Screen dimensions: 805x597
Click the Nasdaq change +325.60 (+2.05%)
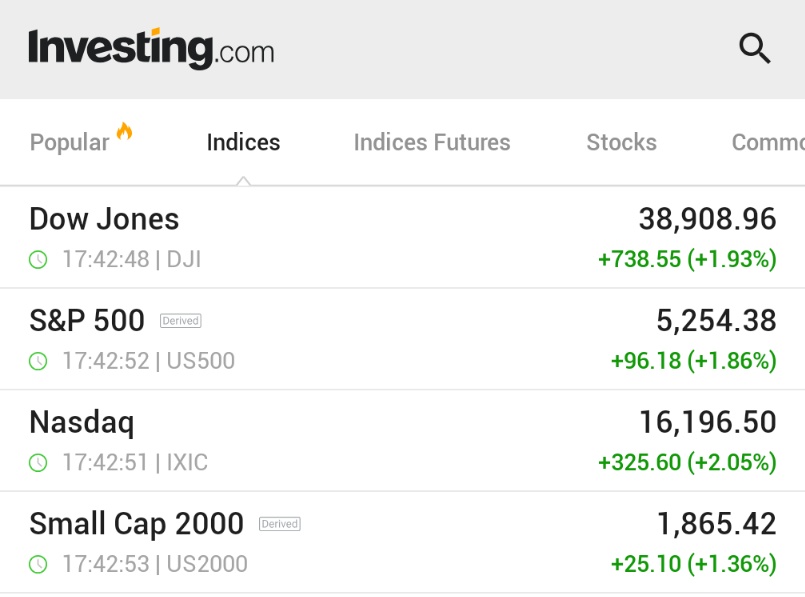point(687,463)
